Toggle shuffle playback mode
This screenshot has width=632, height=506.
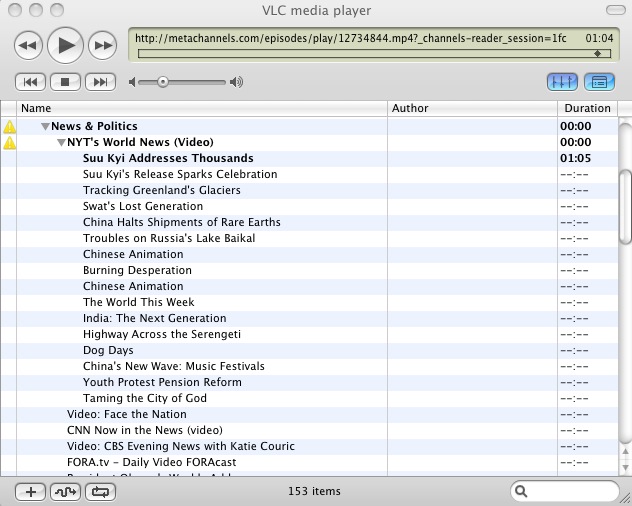click(66, 491)
